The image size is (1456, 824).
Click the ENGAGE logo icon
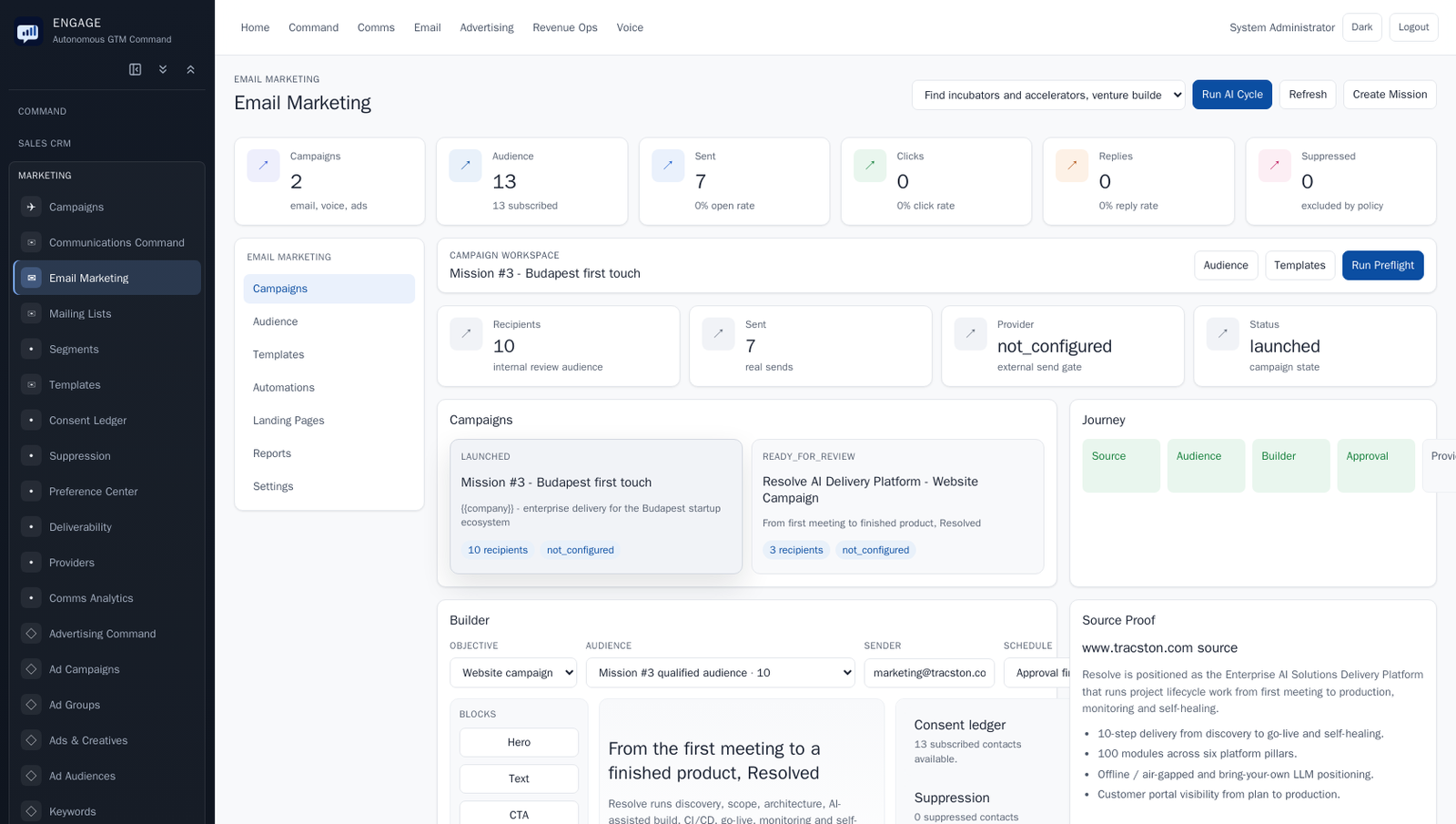28,33
